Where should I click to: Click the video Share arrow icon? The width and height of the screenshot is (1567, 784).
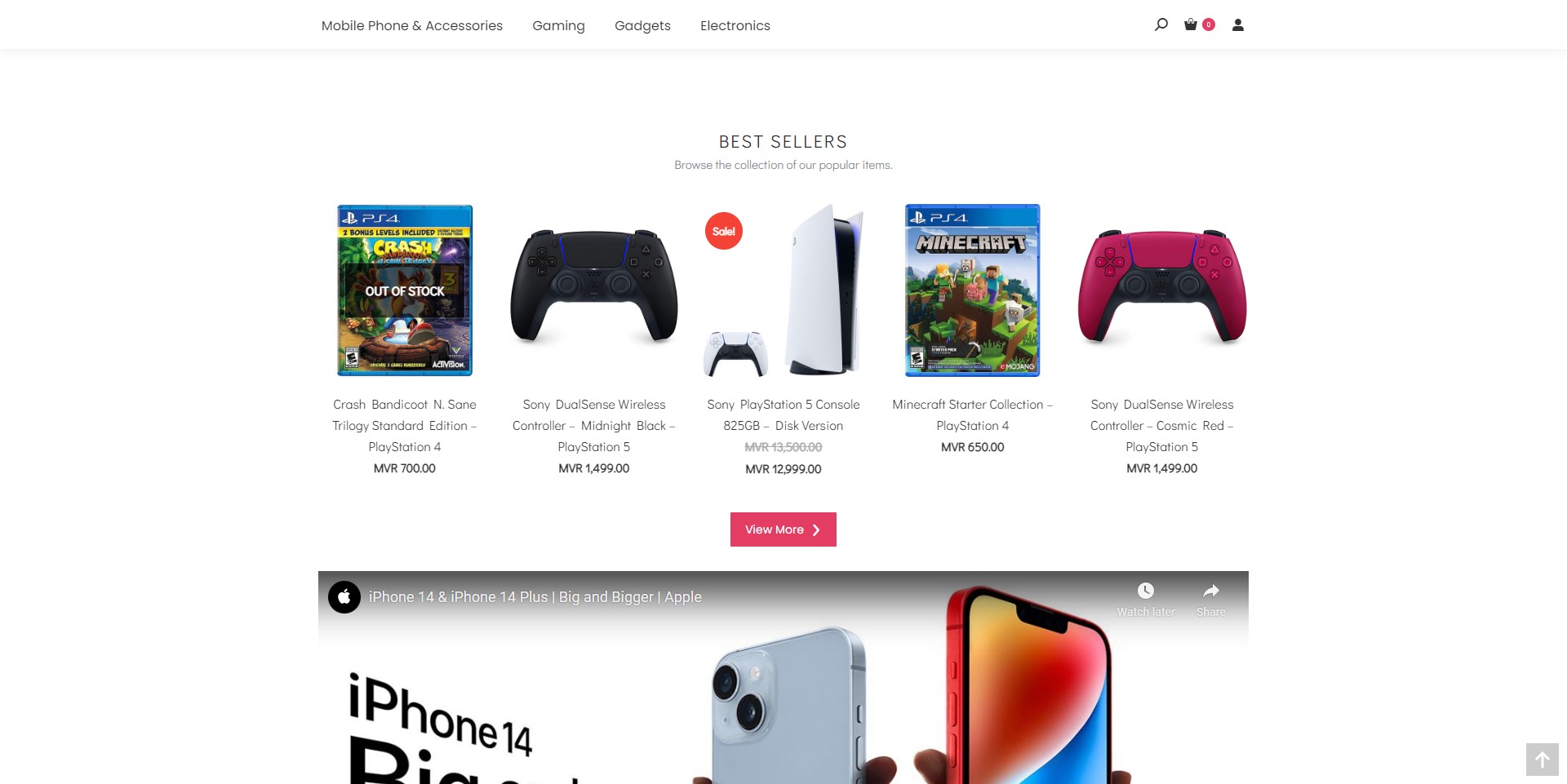pos(1211,591)
